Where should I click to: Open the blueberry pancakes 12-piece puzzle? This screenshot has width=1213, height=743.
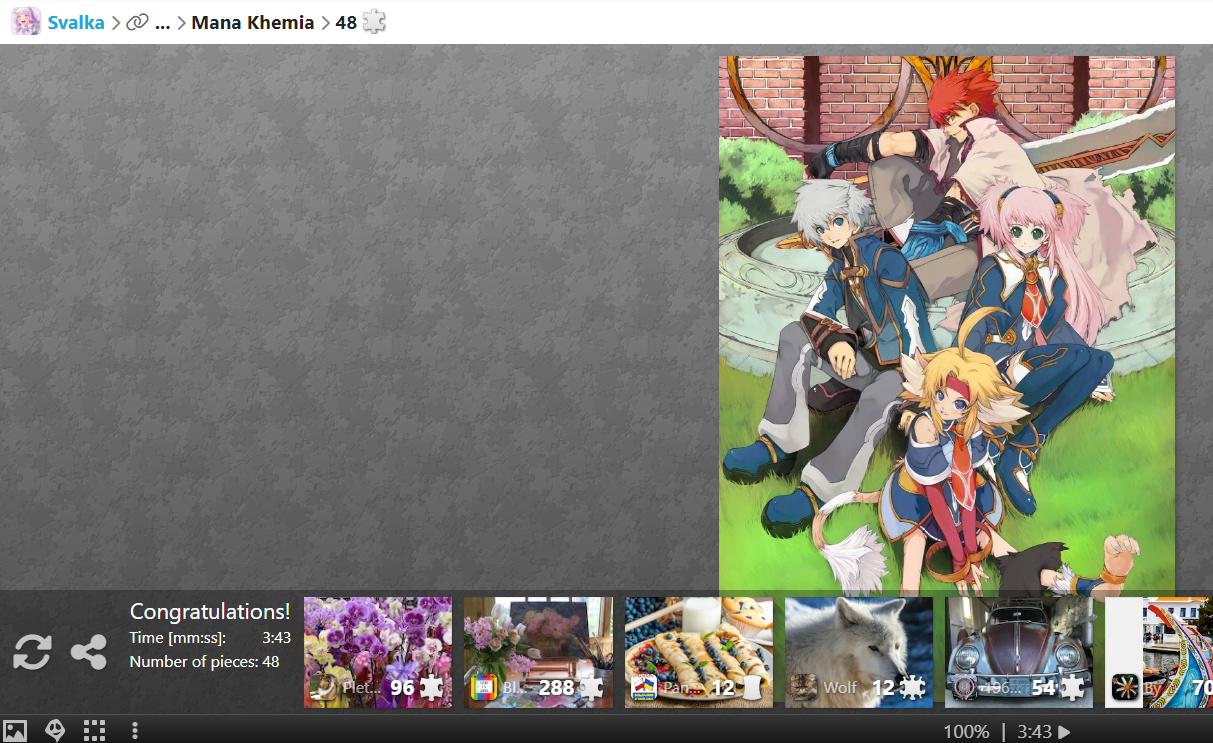pyautogui.click(x=699, y=652)
